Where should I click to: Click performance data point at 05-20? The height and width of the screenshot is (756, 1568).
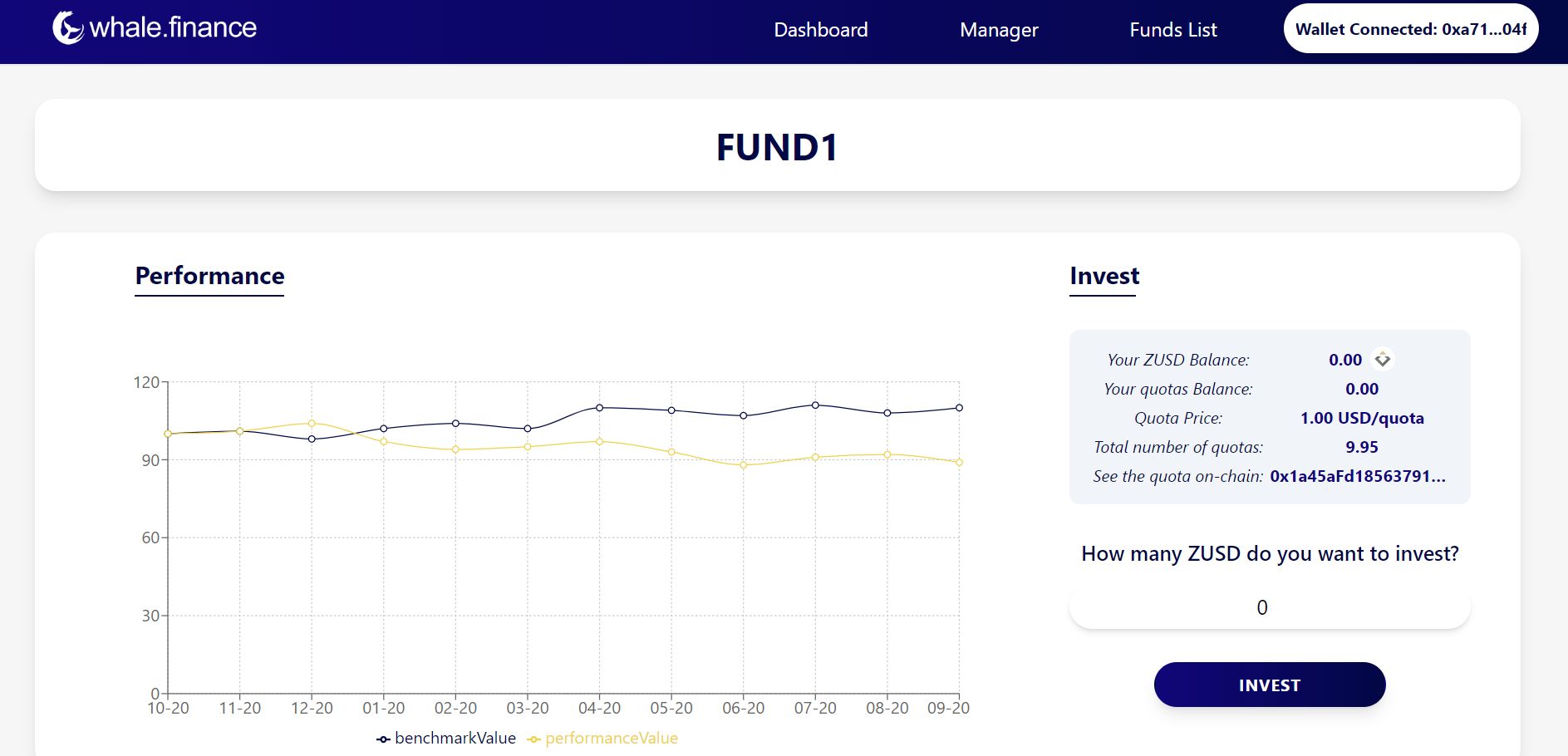[671, 452]
